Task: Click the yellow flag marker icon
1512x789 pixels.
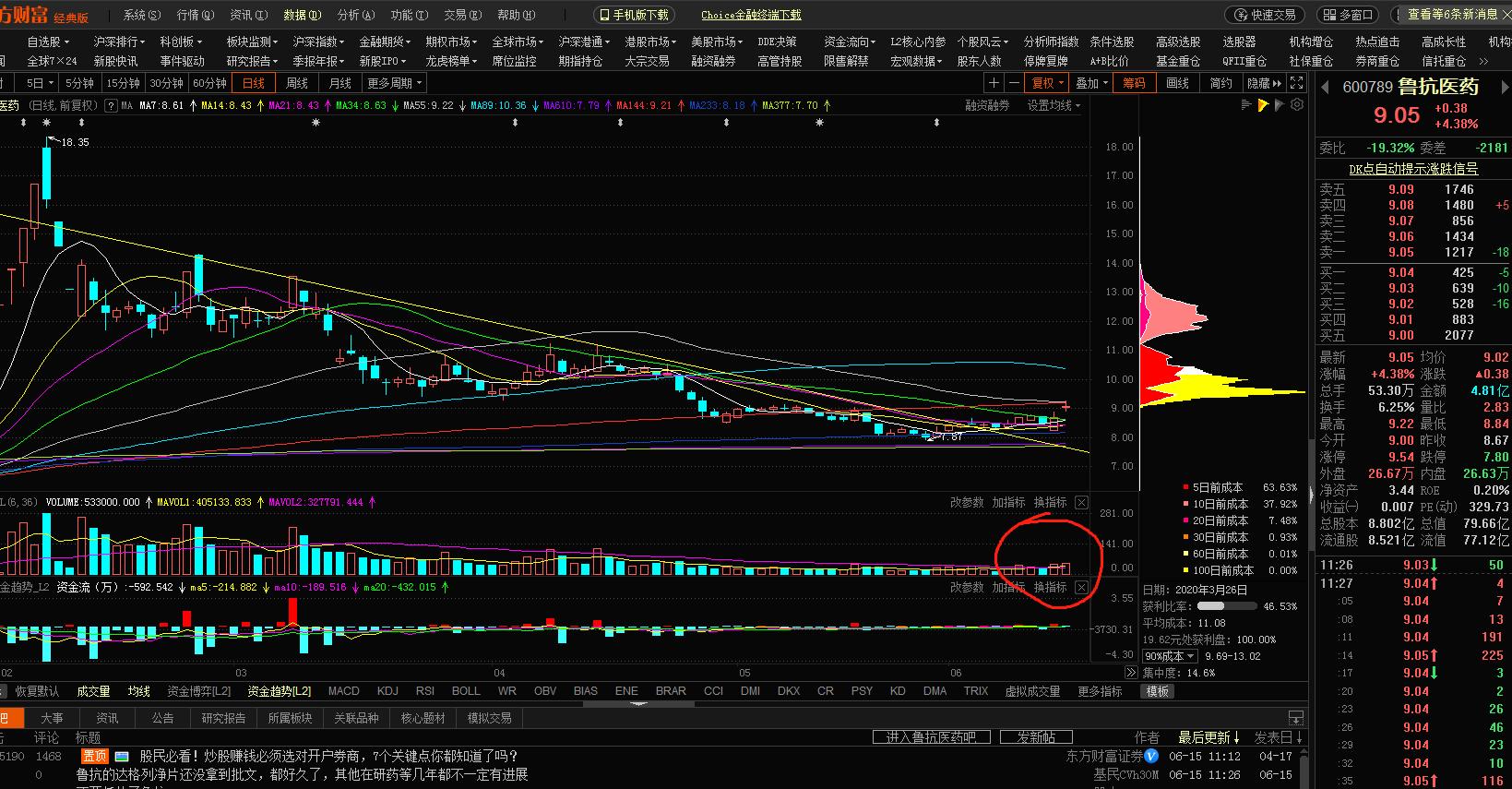Action: (x=1263, y=105)
